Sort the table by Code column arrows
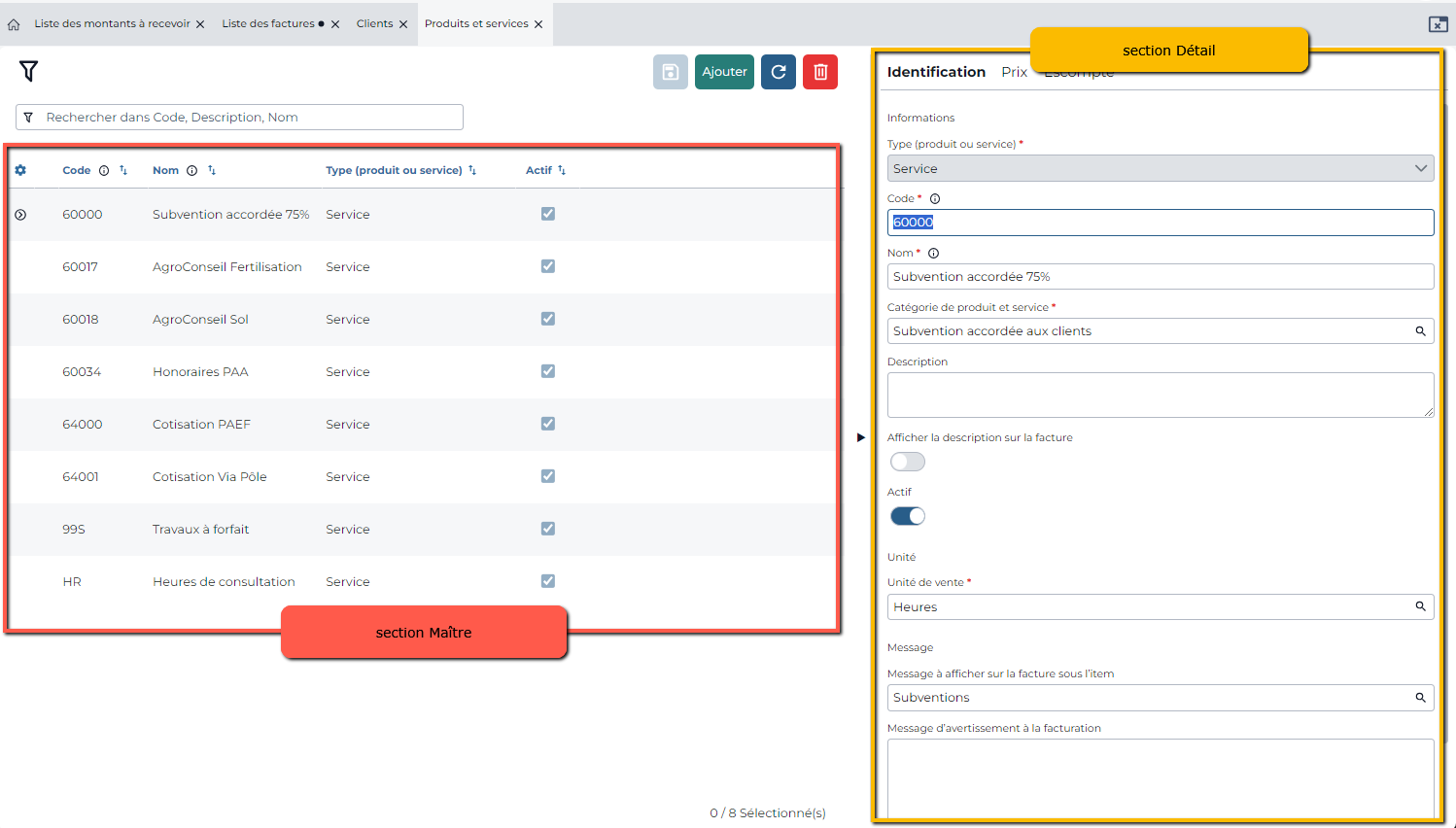Screen dimensions: 1456x828 click(x=123, y=170)
